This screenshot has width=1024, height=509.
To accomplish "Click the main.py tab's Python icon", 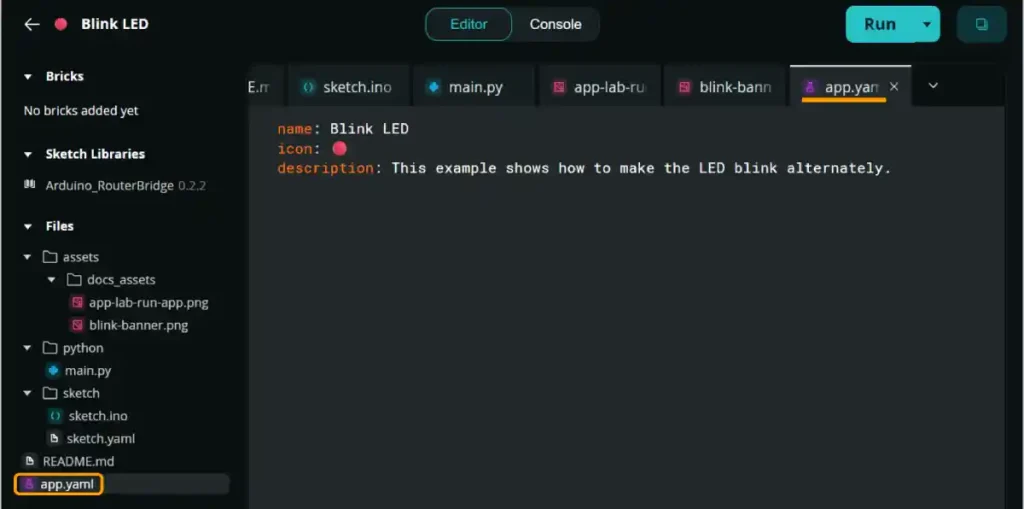I will pos(434,87).
